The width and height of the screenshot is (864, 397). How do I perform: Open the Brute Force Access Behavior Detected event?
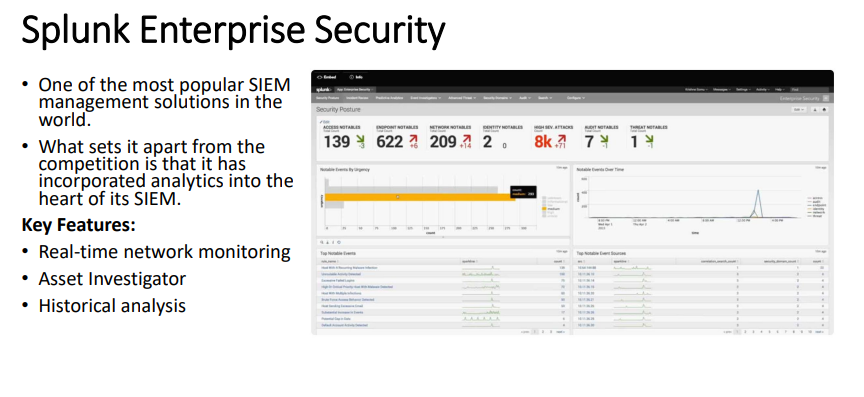click(347, 299)
